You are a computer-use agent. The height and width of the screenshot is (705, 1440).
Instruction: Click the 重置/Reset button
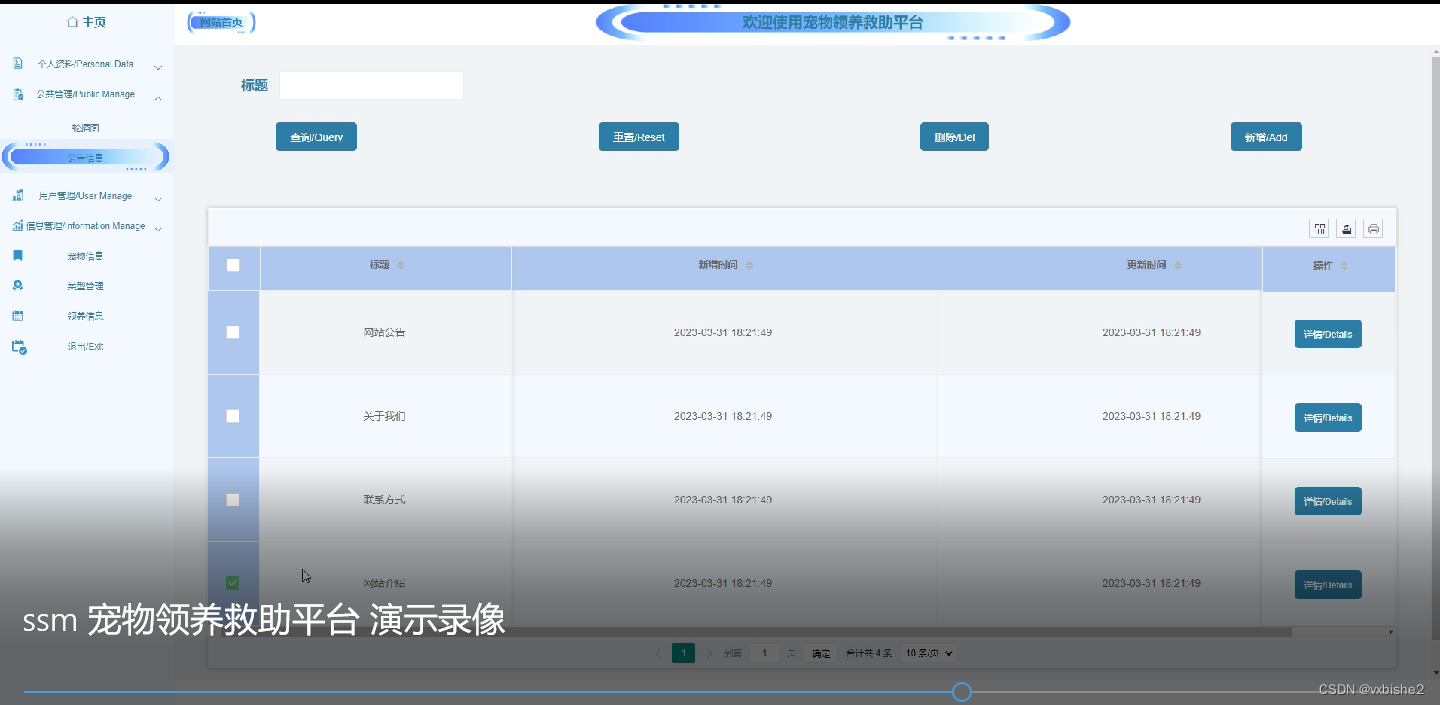[x=639, y=137]
